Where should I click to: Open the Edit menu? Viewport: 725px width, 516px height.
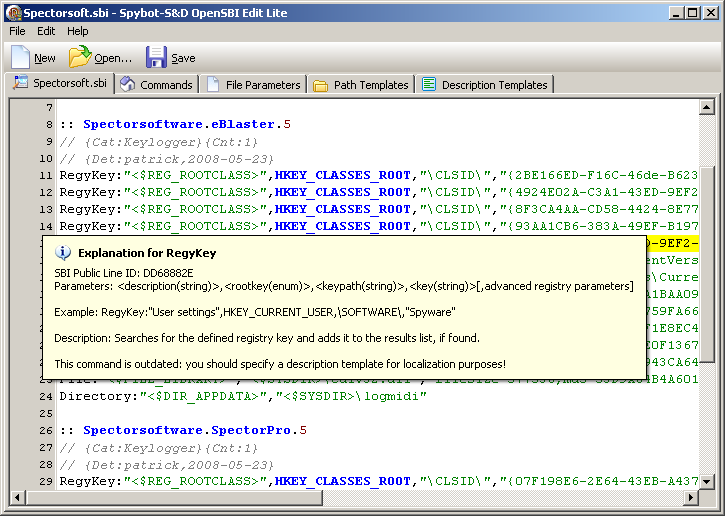46,31
